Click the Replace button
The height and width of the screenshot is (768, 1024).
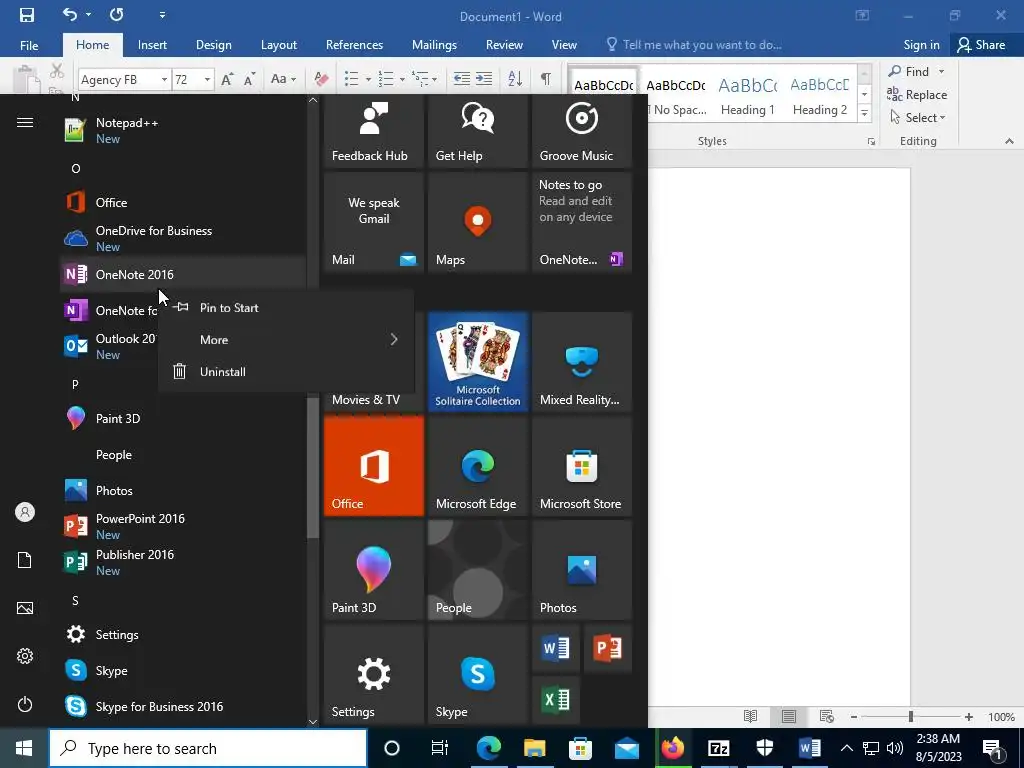click(x=917, y=95)
